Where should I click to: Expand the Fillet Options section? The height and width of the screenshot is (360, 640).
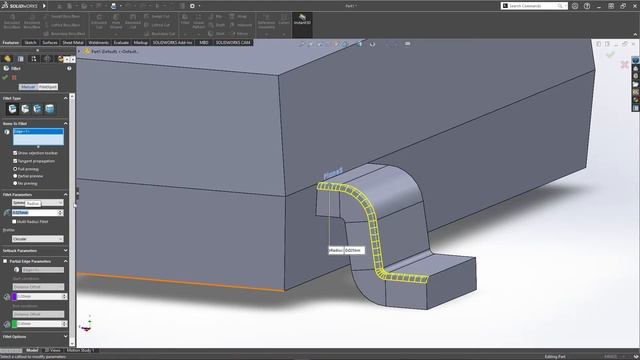point(65,337)
